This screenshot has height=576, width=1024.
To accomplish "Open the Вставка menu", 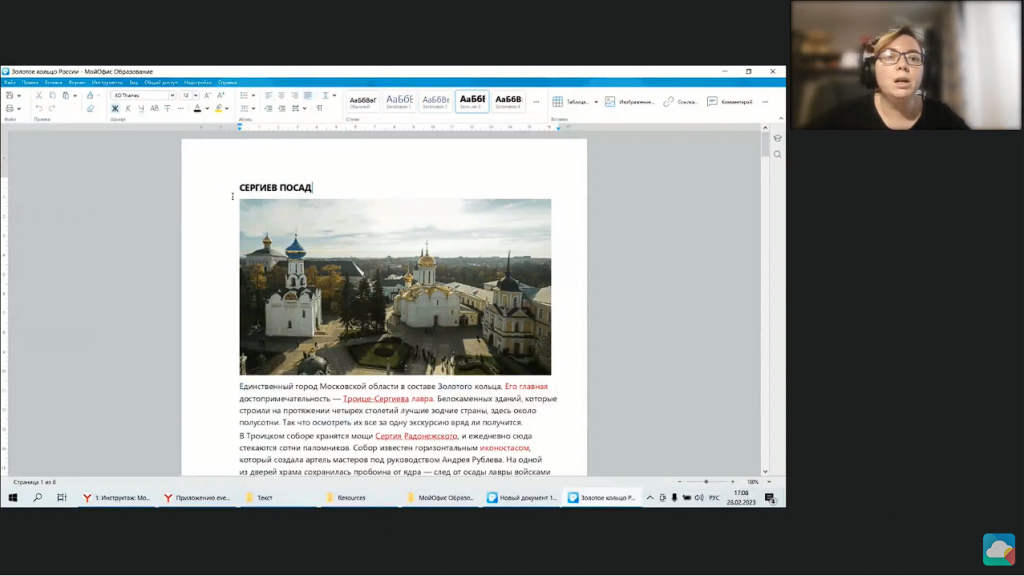I will 54,83.
